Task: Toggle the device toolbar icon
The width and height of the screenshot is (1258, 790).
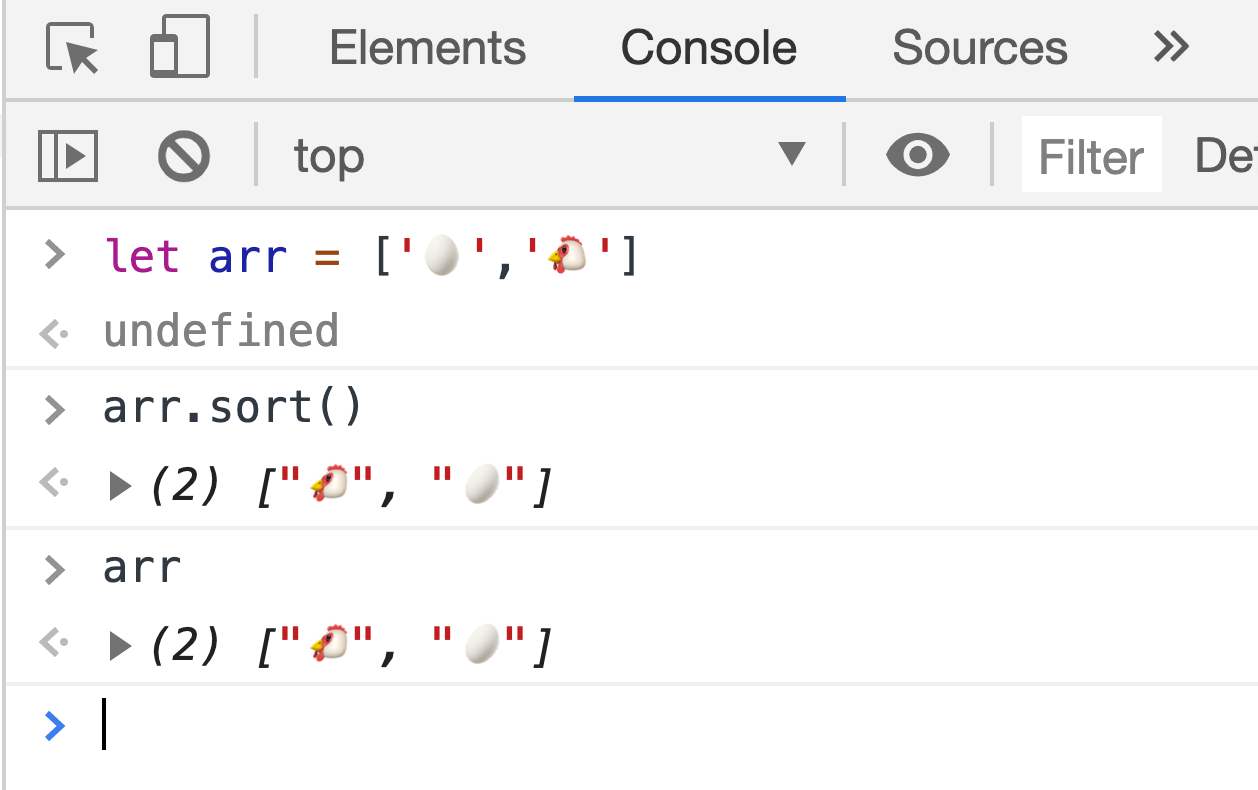Action: pos(180,47)
